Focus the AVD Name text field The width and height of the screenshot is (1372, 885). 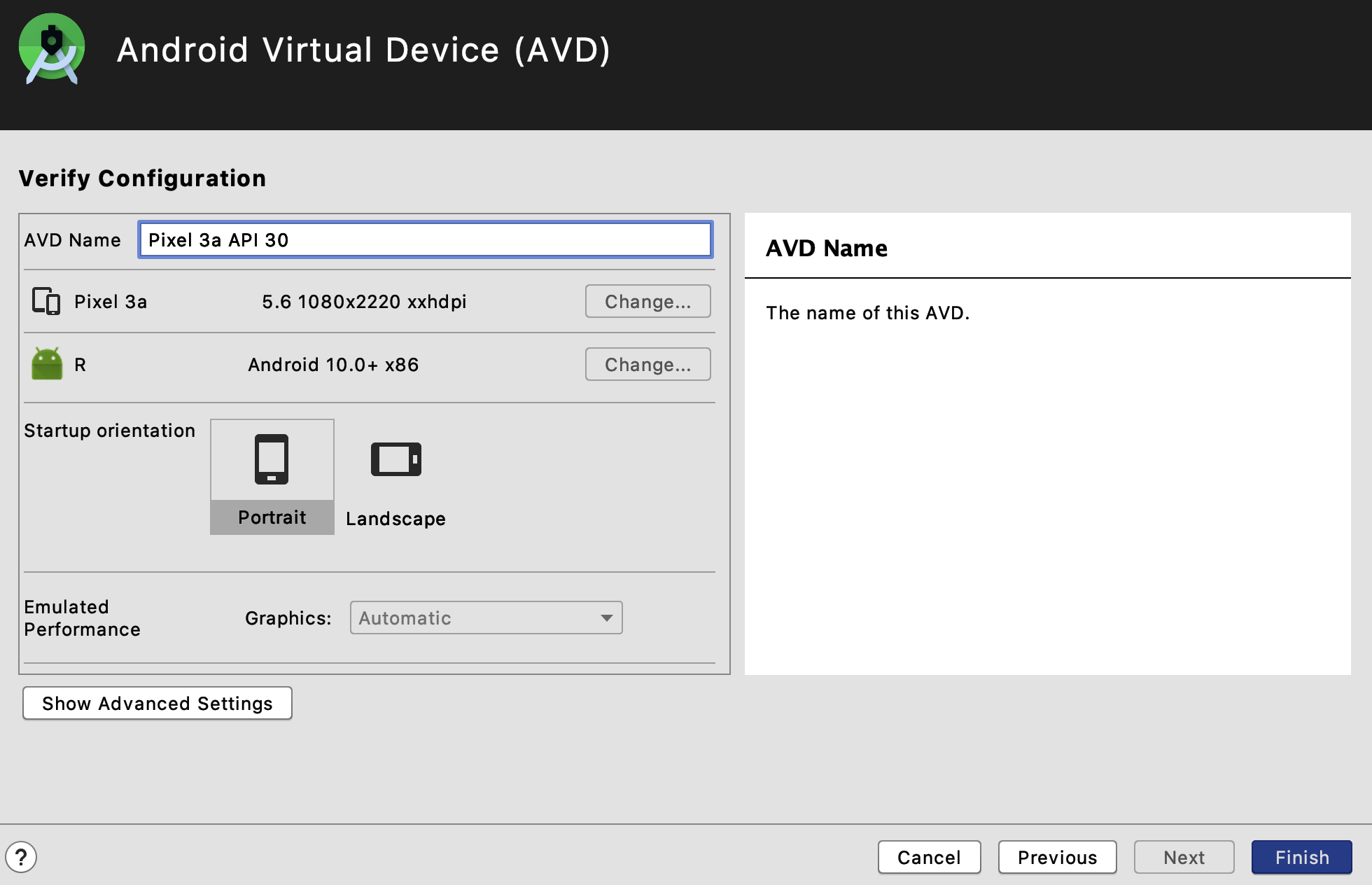pos(425,240)
